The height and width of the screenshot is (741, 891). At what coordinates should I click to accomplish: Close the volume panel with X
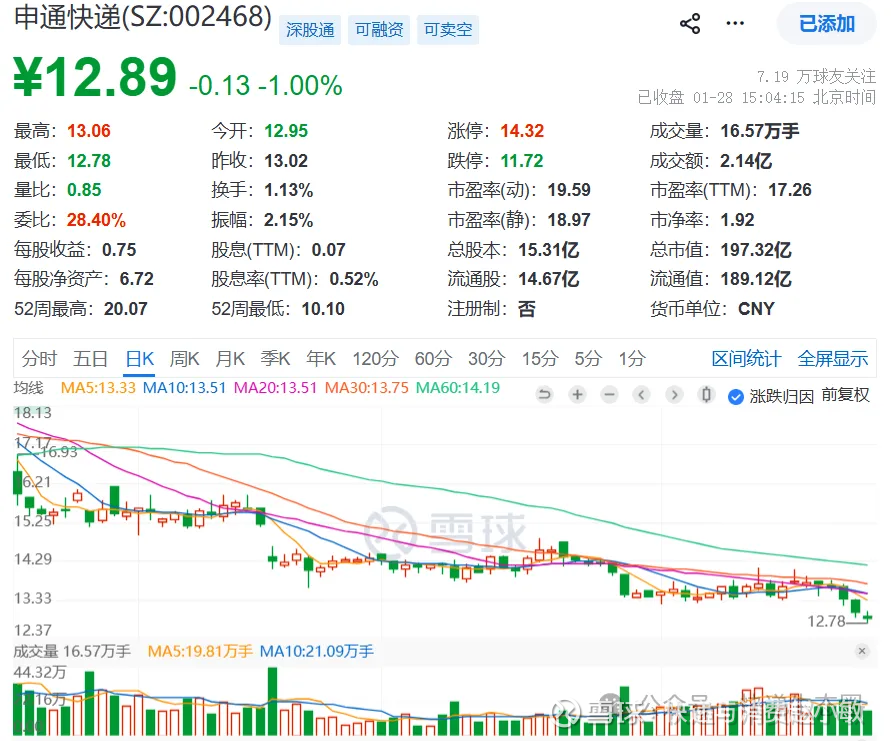pyautogui.click(x=862, y=651)
